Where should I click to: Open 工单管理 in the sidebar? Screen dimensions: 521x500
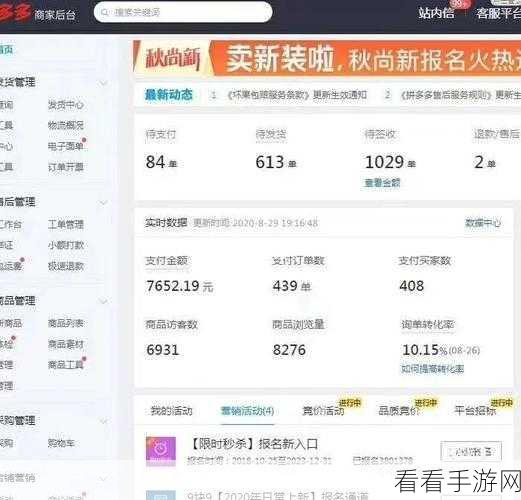tap(66, 224)
